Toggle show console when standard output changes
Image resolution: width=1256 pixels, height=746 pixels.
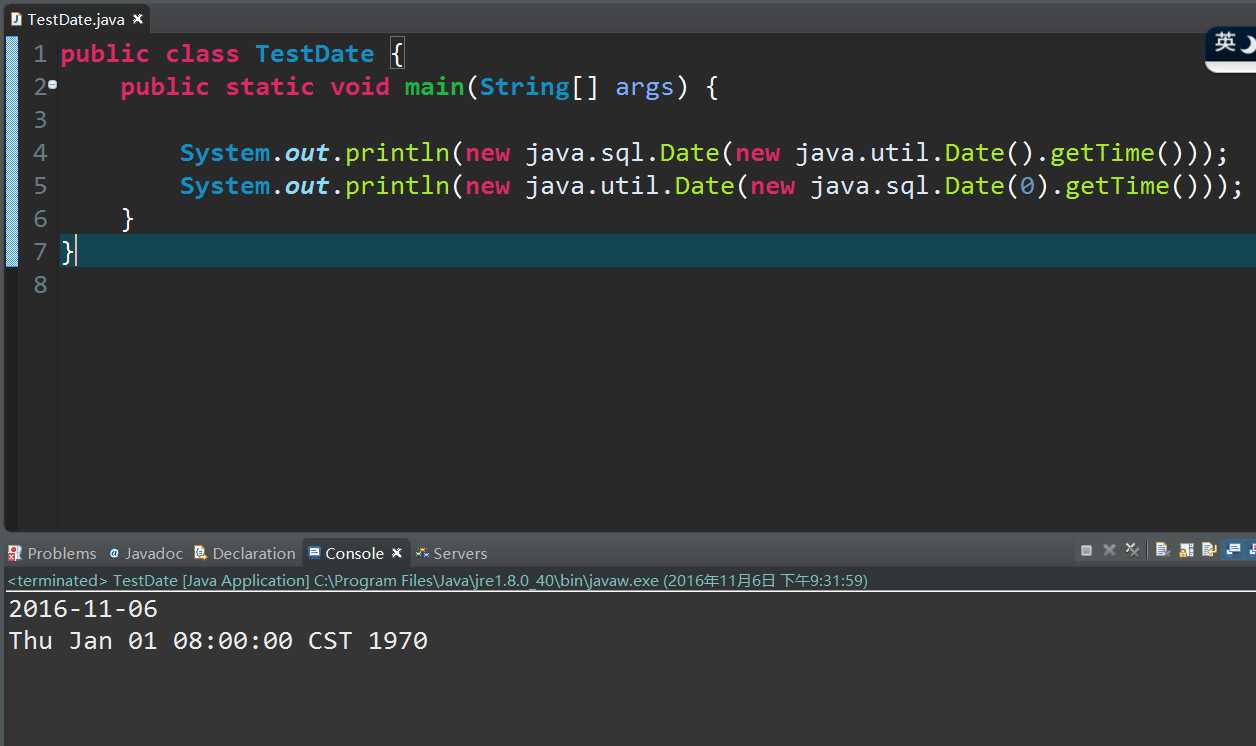(x=1233, y=549)
